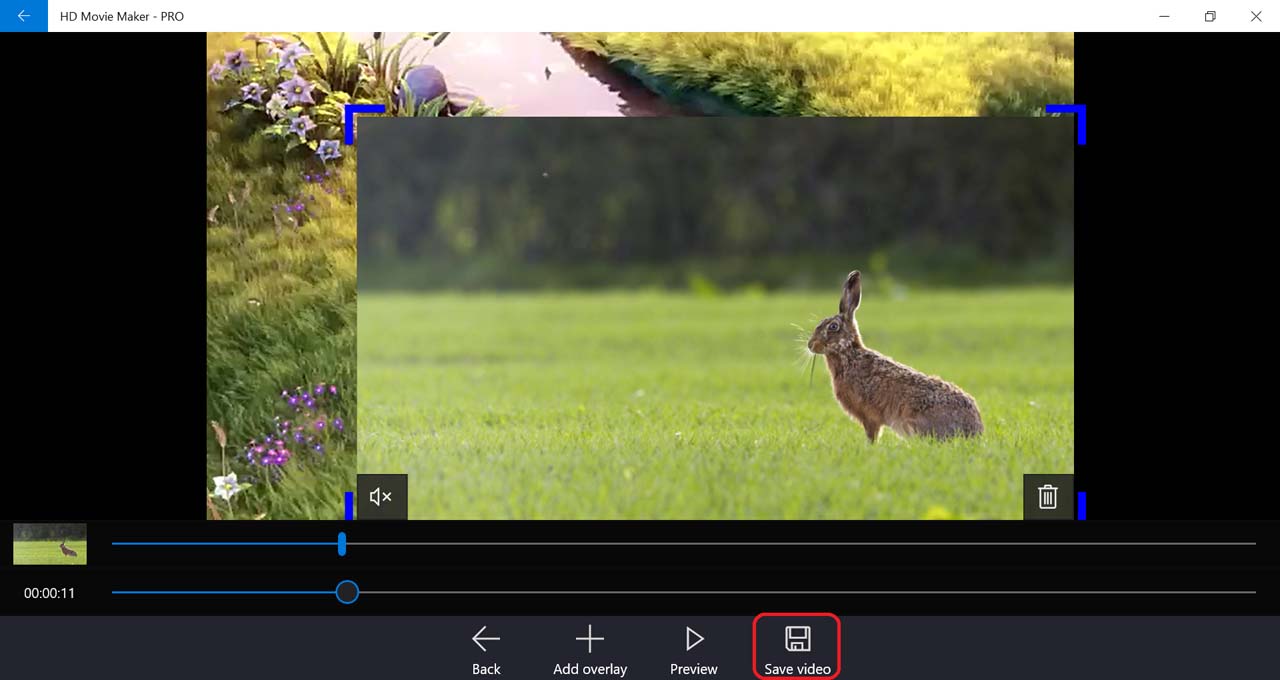Click the 00:00:11 timestamp label
The height and width of the screenshot is (680, 1280).
coord(50,593)
